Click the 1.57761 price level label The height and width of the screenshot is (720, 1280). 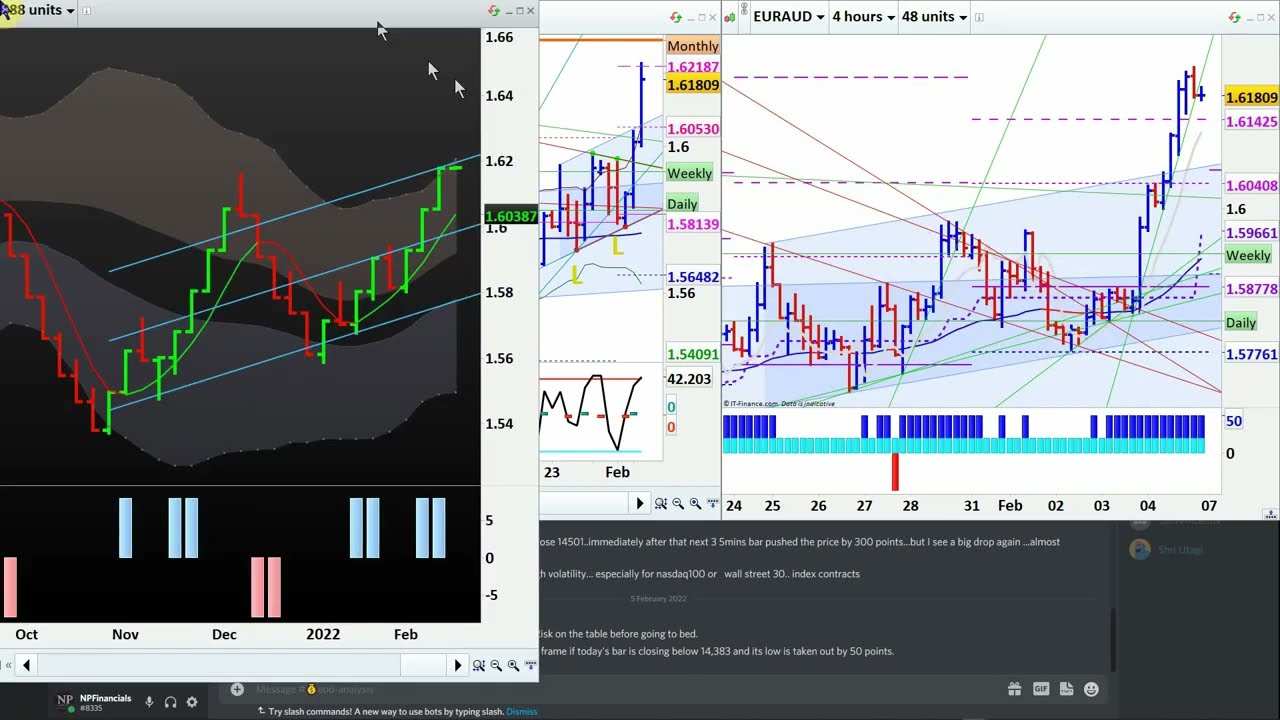tap(1251, 354)
